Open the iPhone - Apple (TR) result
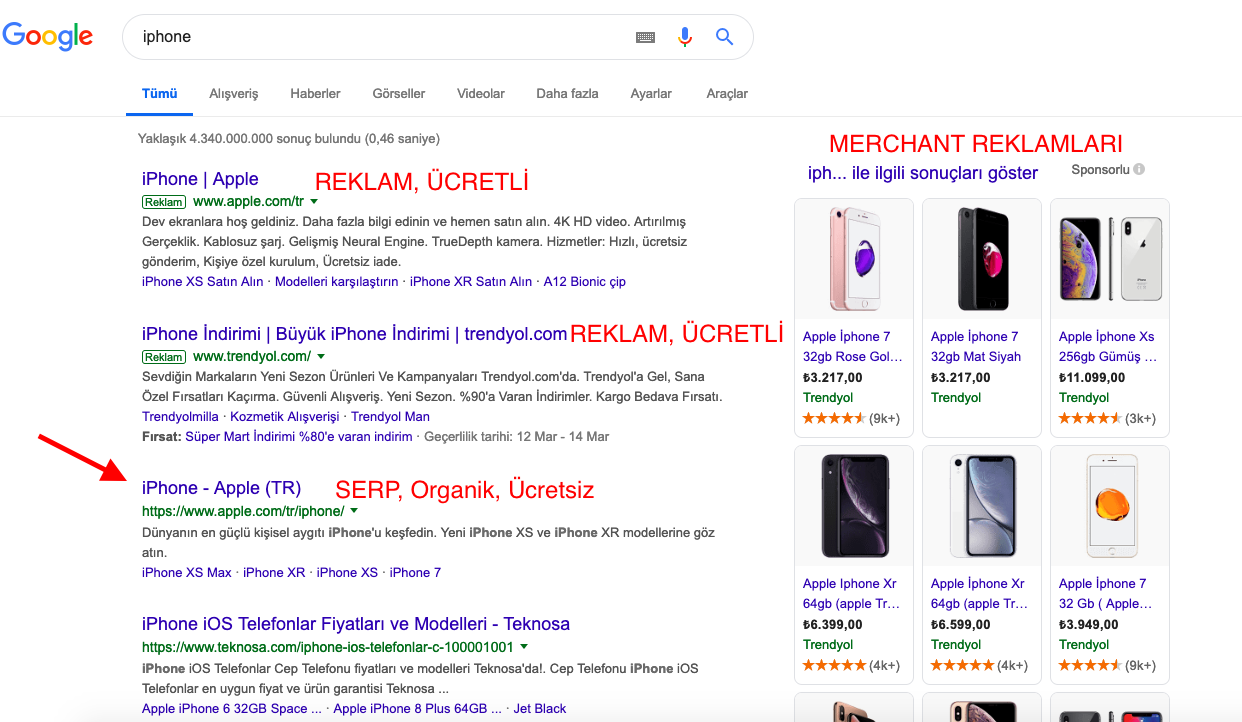This screenshot has height=722, width=1242. pyautogui.click(x=221, y=488)
